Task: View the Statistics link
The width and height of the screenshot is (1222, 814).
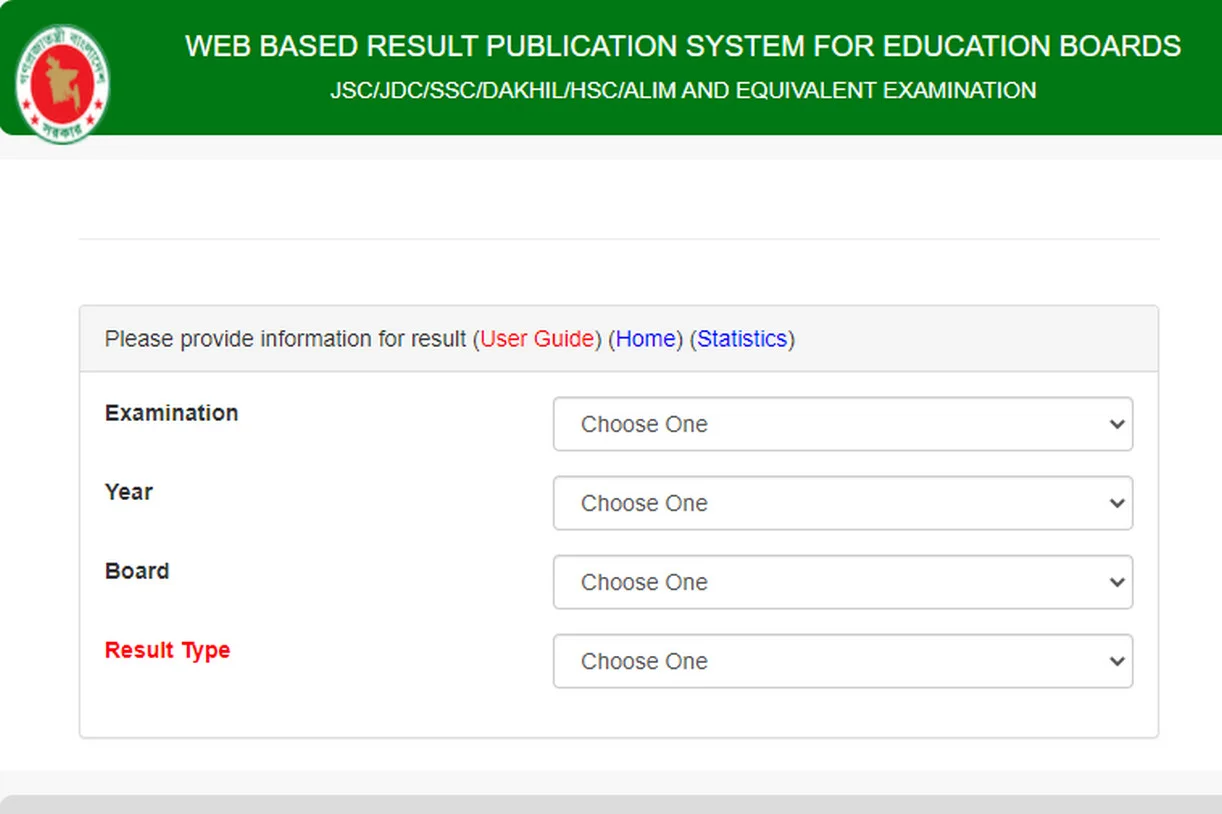Action: (742, 339)
